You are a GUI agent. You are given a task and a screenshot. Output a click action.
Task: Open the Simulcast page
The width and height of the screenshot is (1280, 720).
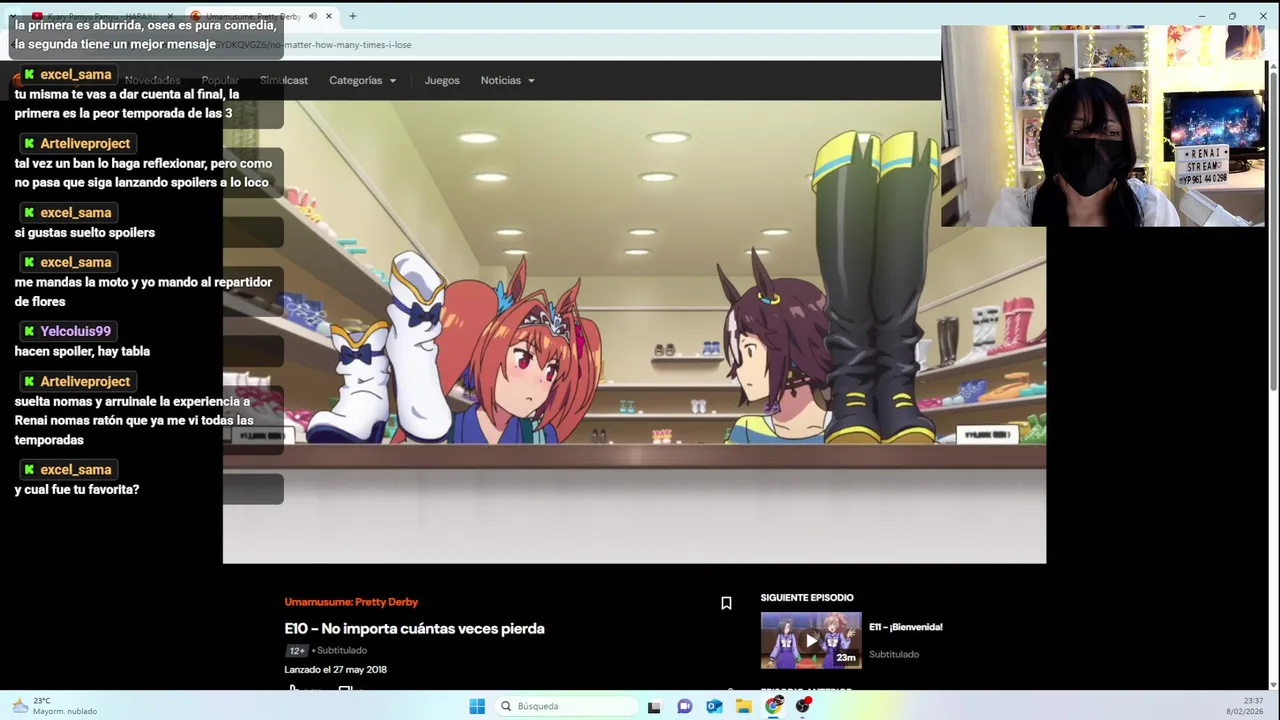[x=284, y=80]
